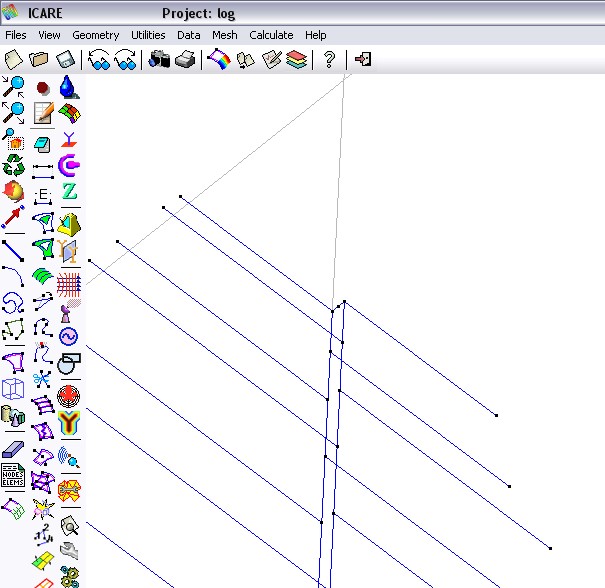Click the Y antenna on red plane icon
This screenshot has width=605, height=588.
(69, 140)
